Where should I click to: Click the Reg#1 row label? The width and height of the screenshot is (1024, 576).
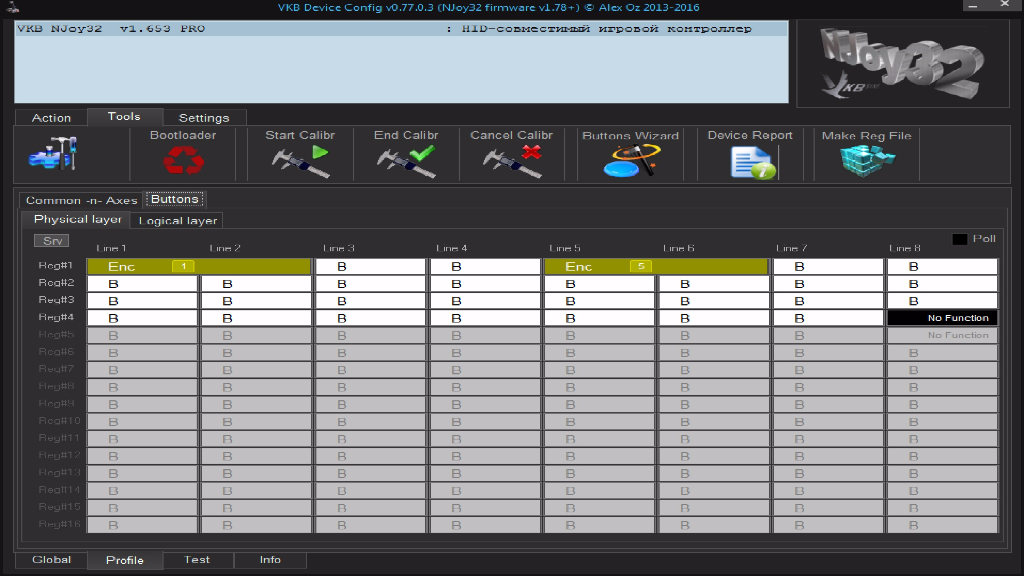[56, 265]
